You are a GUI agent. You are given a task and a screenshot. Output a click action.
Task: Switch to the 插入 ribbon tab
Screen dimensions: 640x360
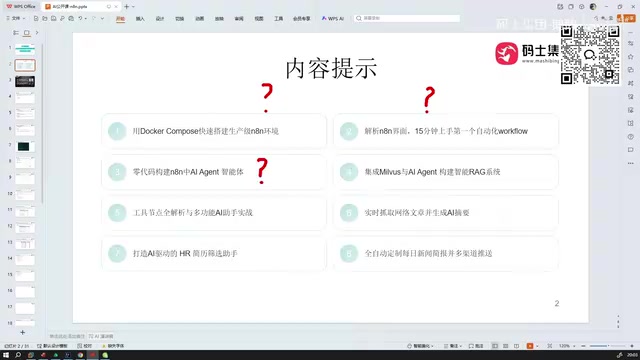tap(140, 19)
